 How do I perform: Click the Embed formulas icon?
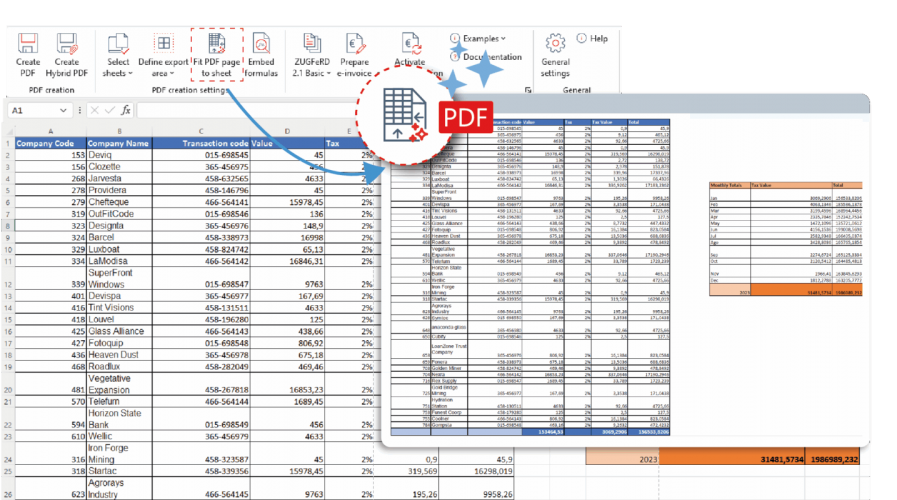[x=261, y=44]
